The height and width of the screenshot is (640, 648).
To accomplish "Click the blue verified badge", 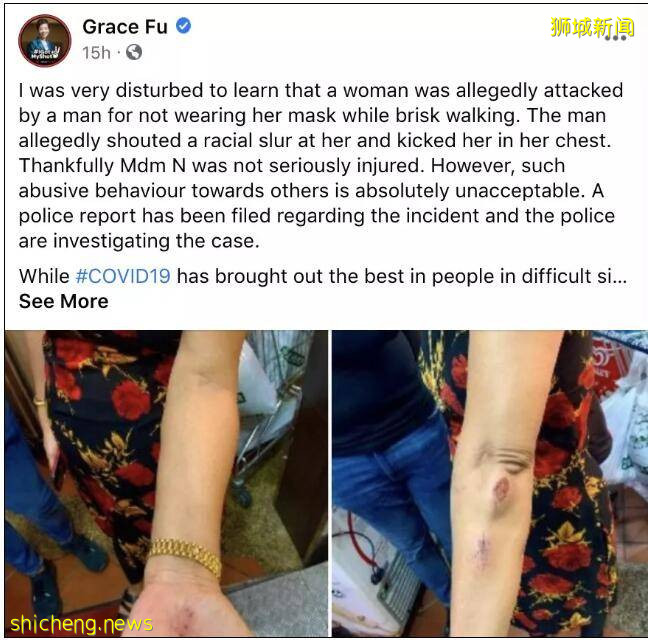I will click(183, 26).
